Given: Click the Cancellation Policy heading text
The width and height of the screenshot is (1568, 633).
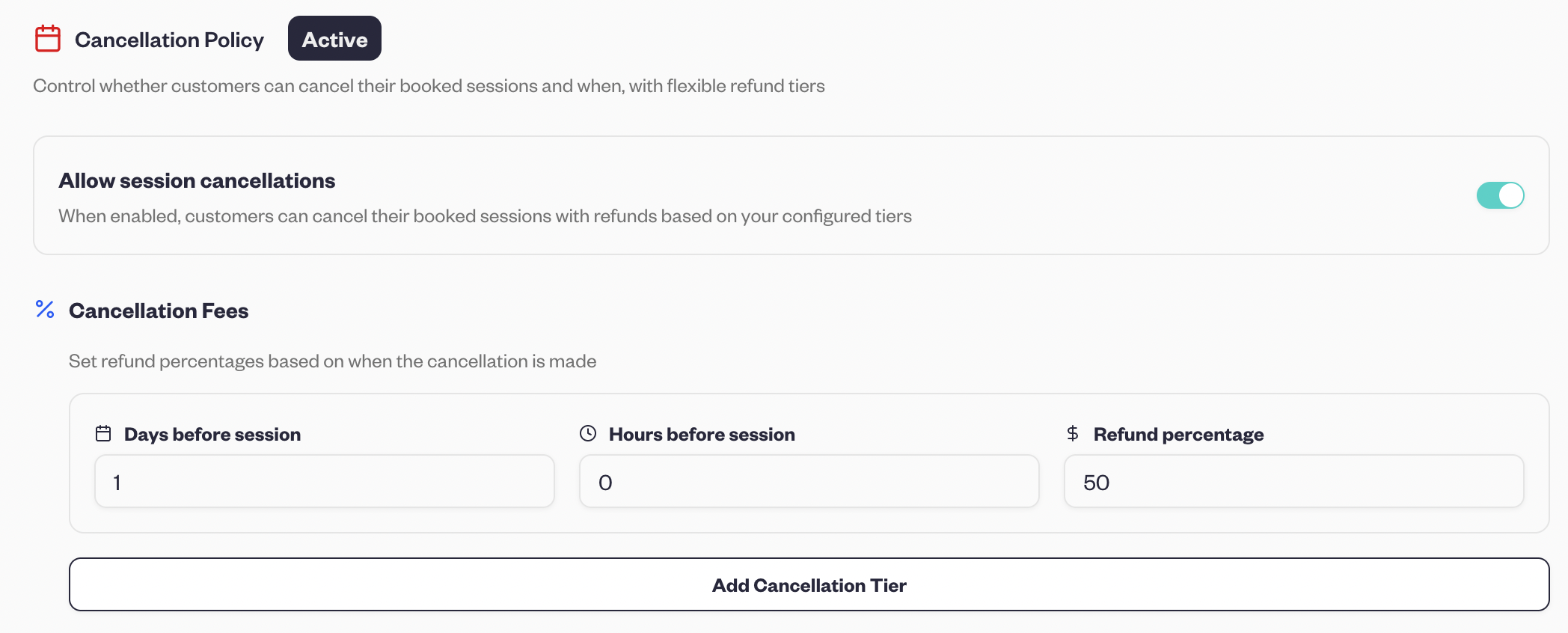Looking at the screenshot, I should 169,40.
